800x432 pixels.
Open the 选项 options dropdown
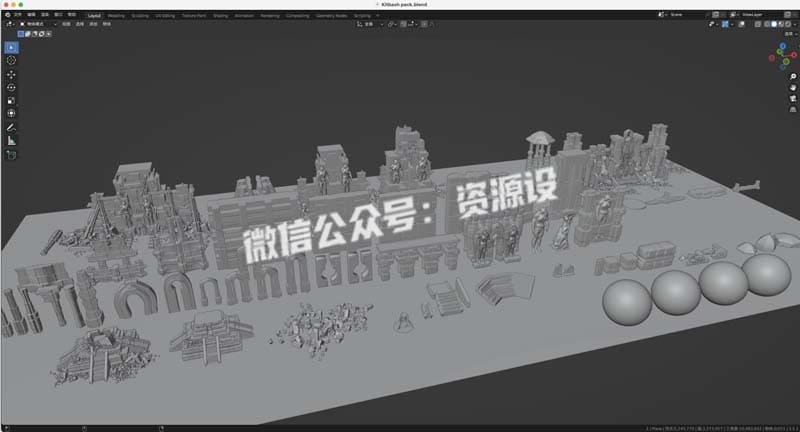[x=791, y=34]
